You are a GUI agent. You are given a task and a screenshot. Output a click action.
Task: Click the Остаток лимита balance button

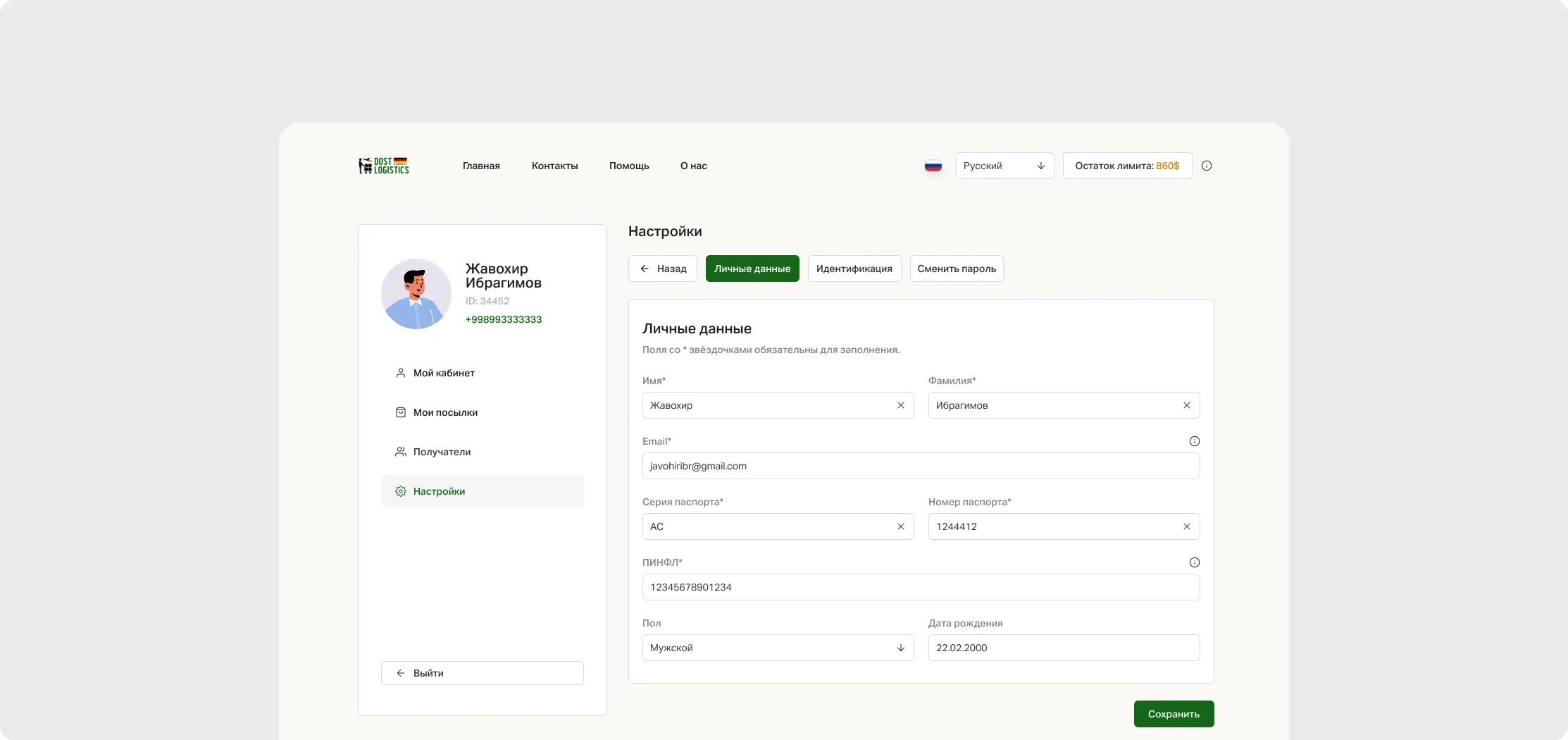coord(1127,166)
